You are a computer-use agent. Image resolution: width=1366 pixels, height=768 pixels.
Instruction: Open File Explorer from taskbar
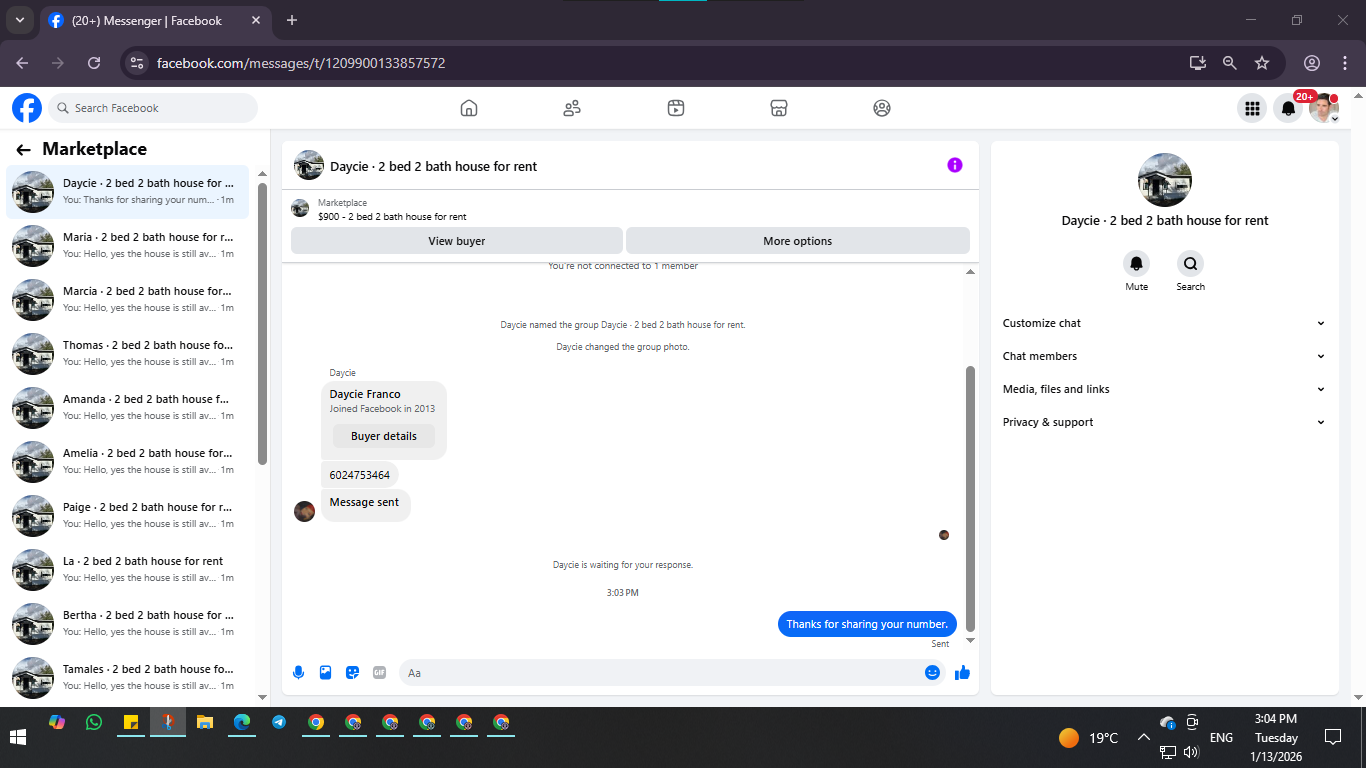click(x=205, y=722)
